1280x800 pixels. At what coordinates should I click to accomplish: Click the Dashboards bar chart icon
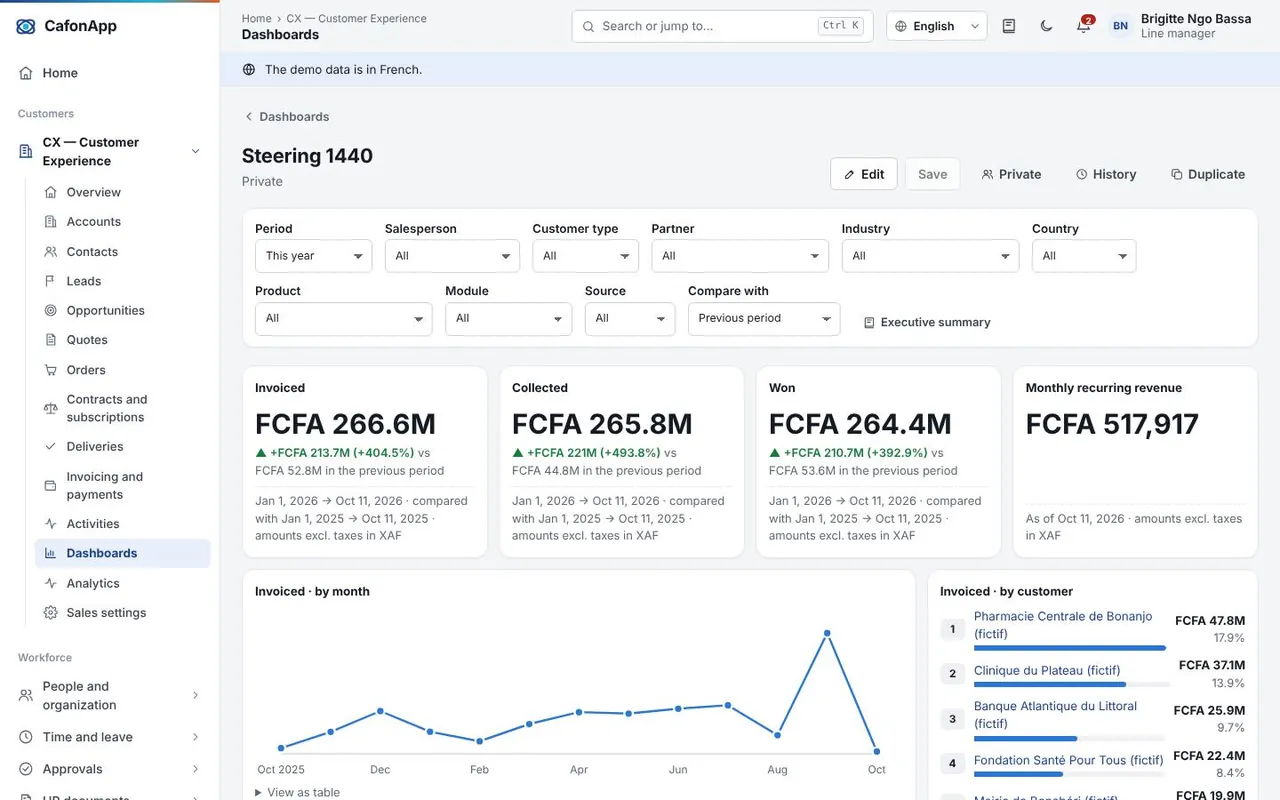[51, 553]
